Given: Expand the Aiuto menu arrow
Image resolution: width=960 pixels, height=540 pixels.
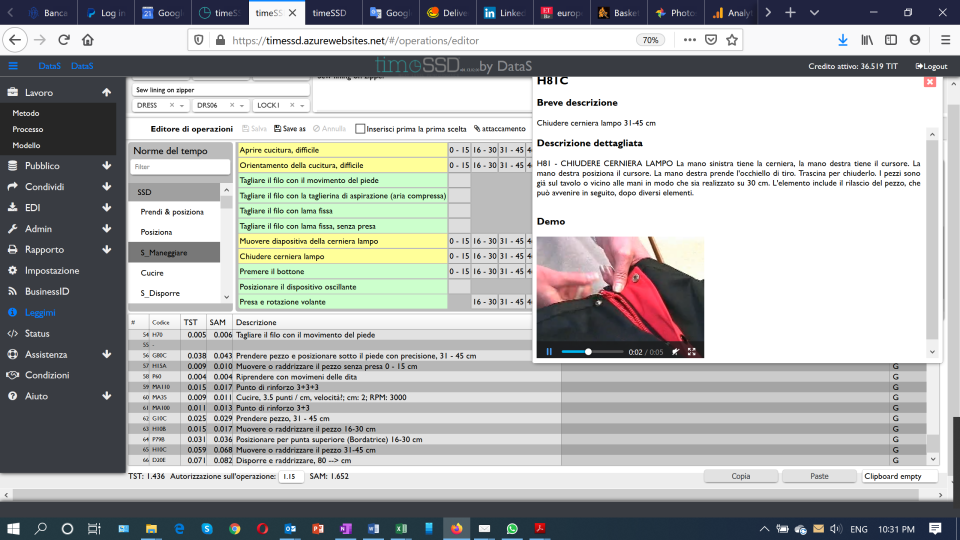Looking at the screenshot, I should tap(107, 396).
